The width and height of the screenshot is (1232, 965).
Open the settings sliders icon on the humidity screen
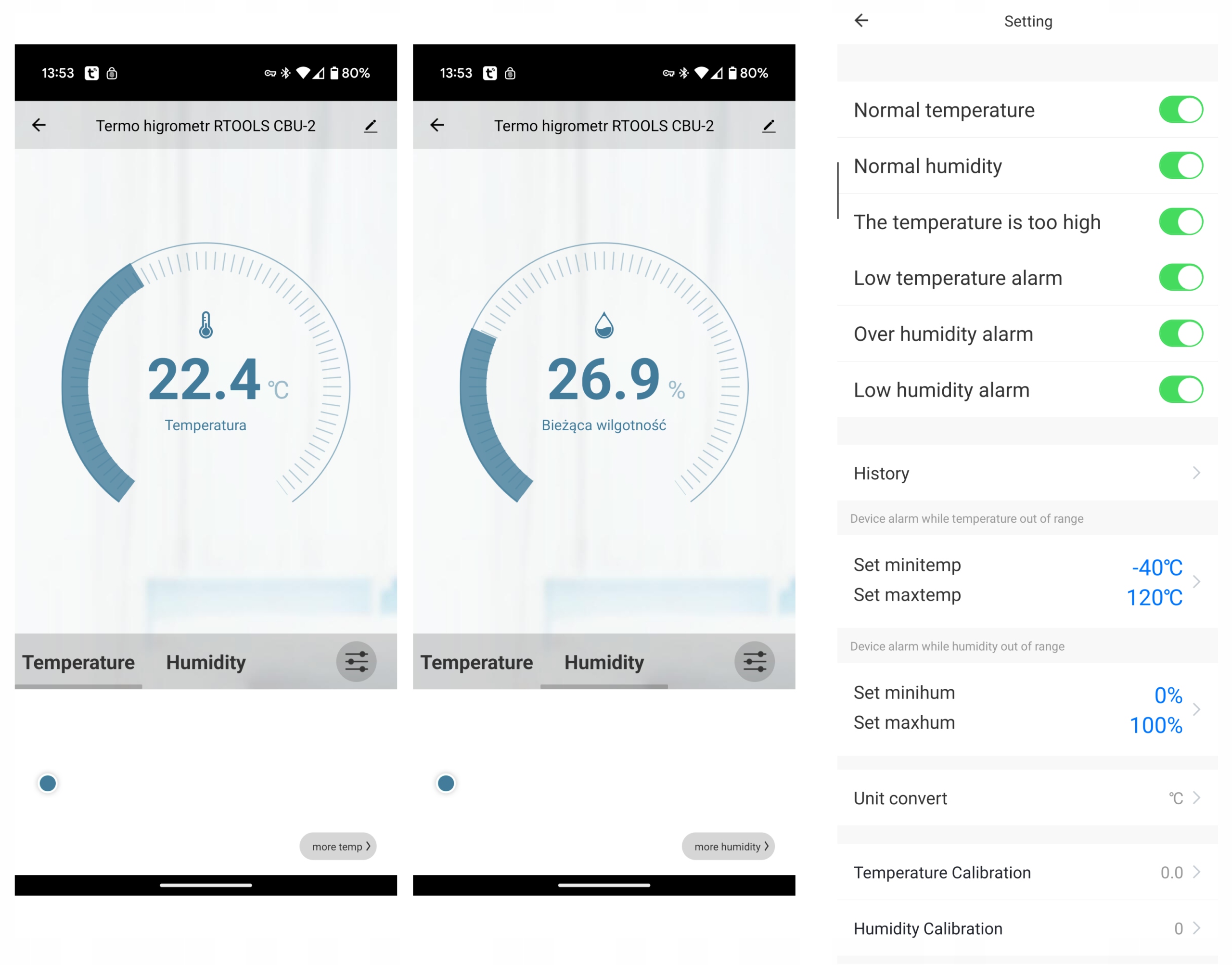coord(754,662)
